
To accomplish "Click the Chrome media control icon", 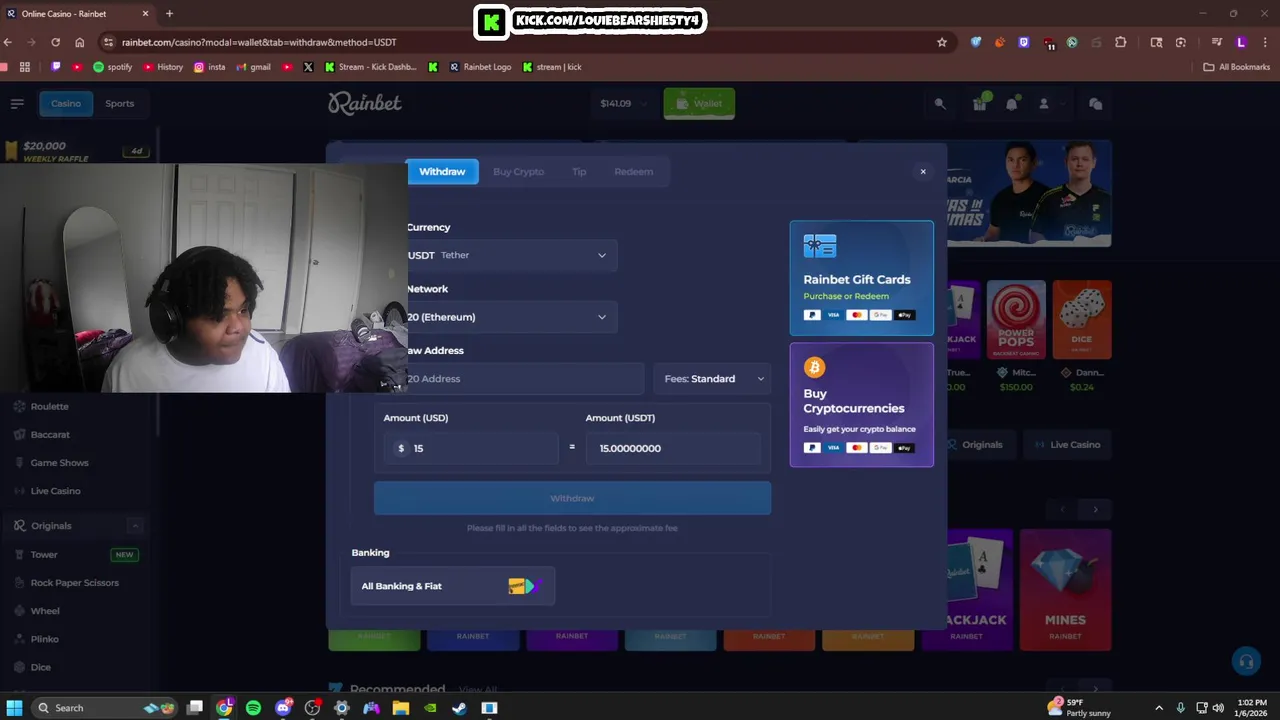I will tap(1216, 42).
